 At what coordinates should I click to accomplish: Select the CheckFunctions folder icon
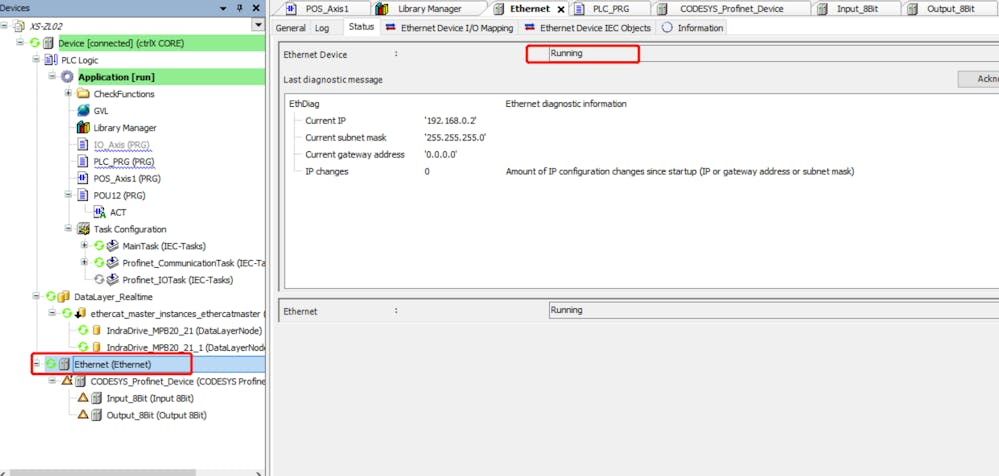click(x=84, y=94)
